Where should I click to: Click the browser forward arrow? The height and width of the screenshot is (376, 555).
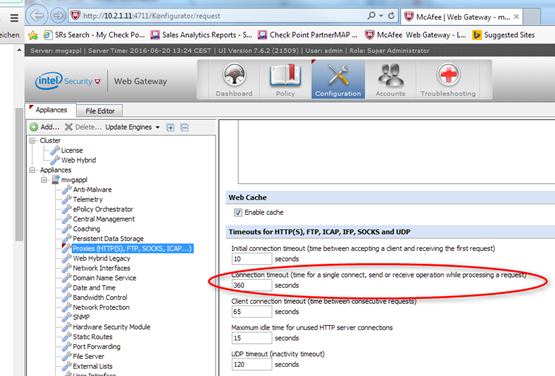coord(58,16)
